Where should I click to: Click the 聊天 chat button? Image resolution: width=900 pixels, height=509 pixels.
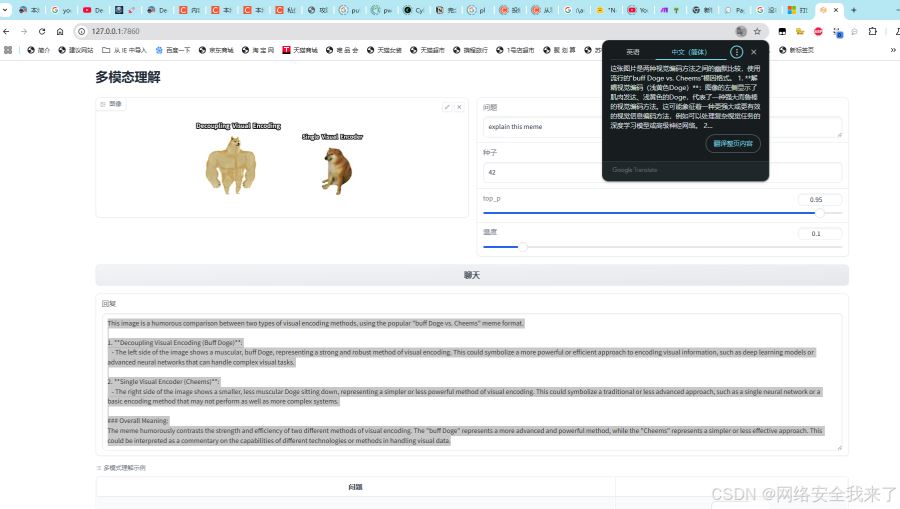click(472, 275)
